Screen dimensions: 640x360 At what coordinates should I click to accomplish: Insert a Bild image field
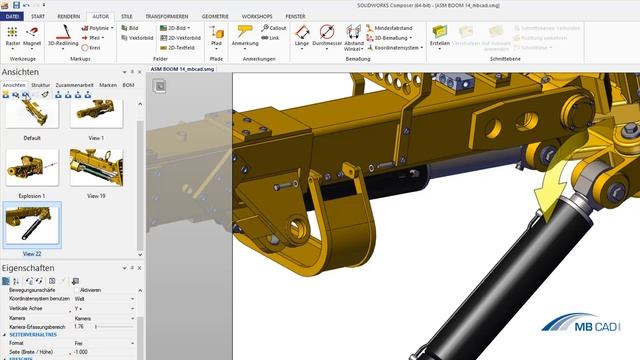(130, 28)
